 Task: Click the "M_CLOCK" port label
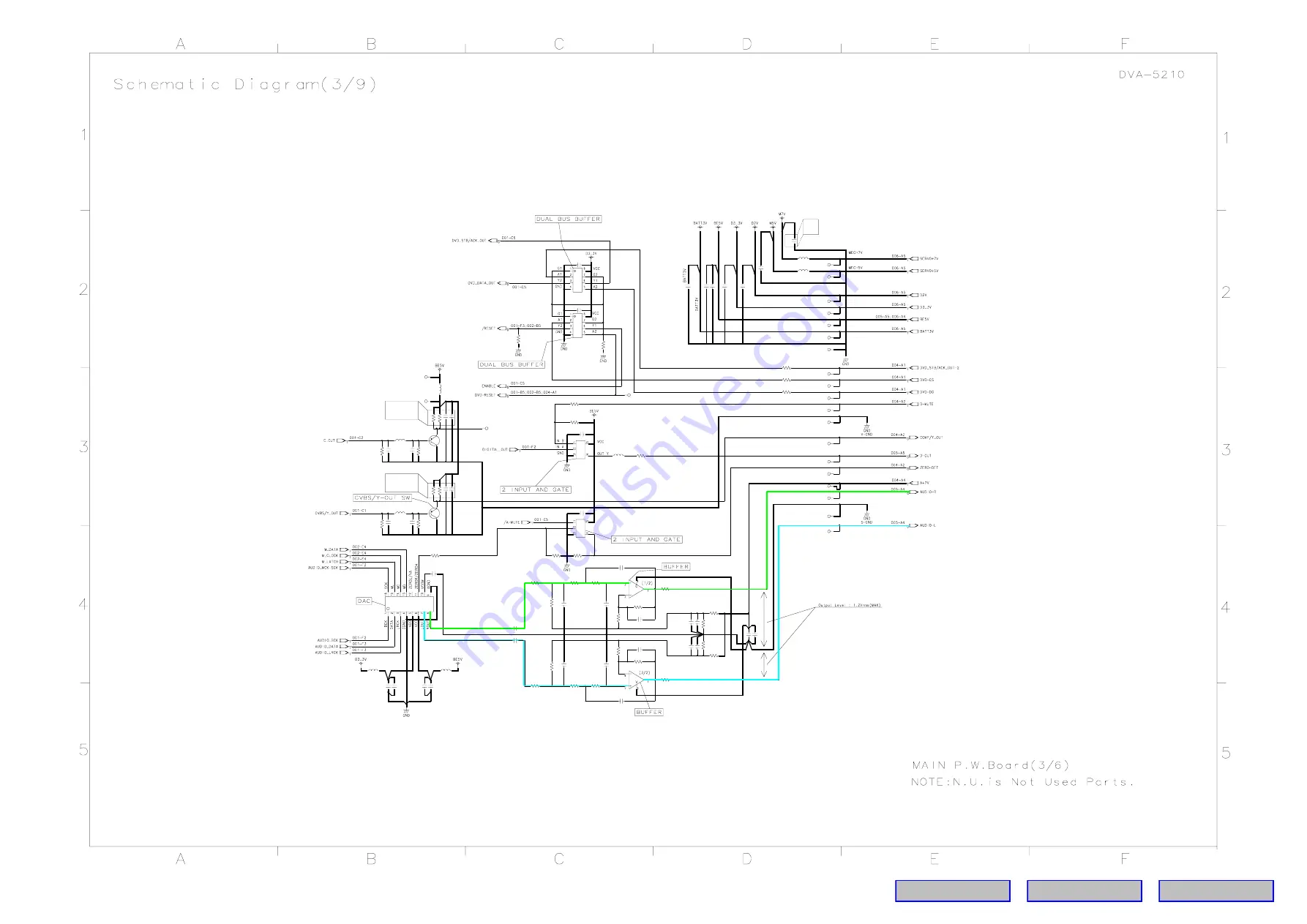coord(330,555)
